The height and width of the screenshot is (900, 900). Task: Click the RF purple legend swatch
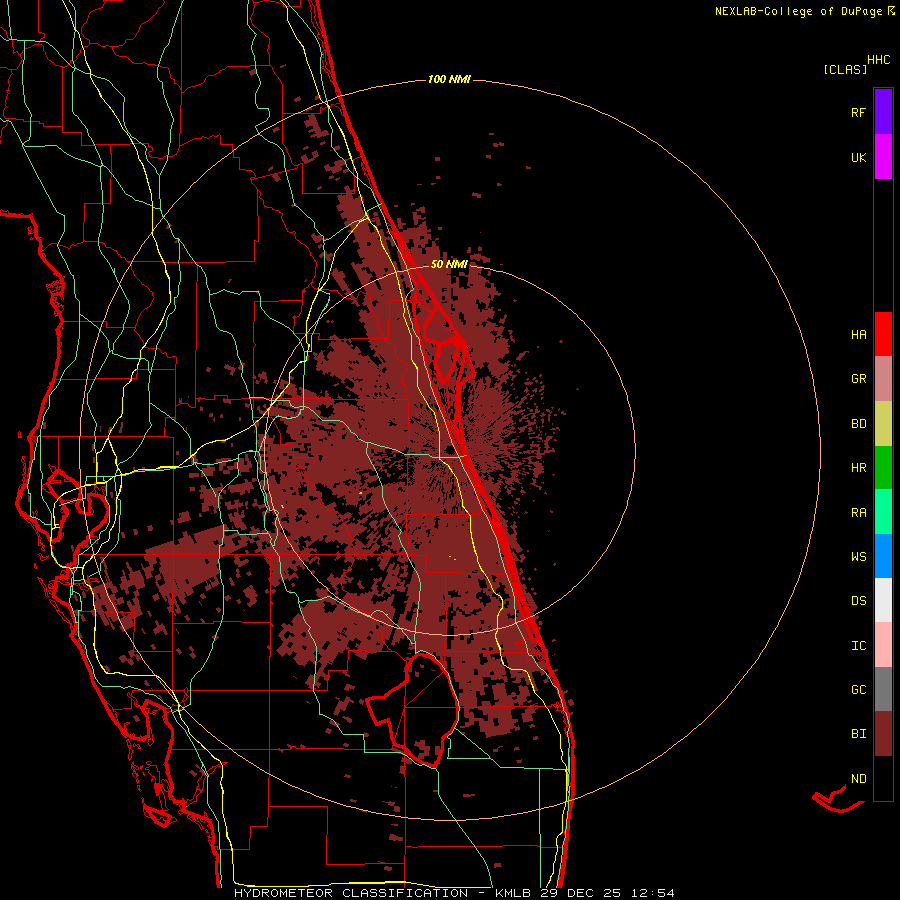point(883,112)
